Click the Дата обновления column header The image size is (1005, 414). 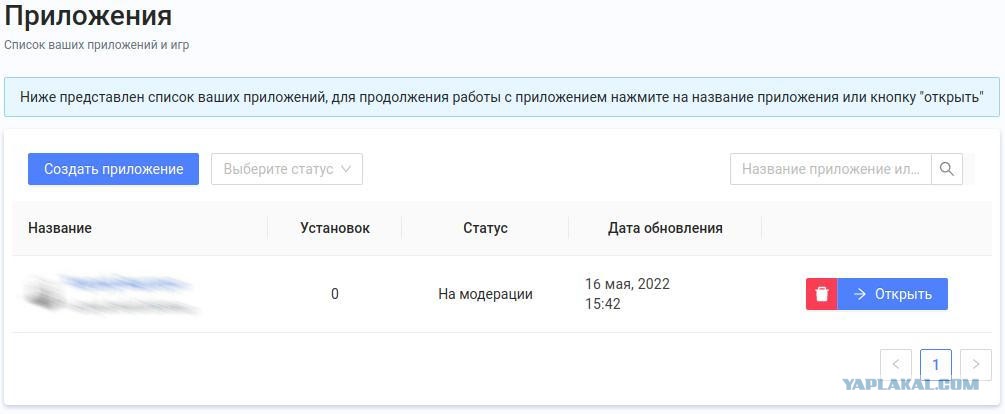665,228
